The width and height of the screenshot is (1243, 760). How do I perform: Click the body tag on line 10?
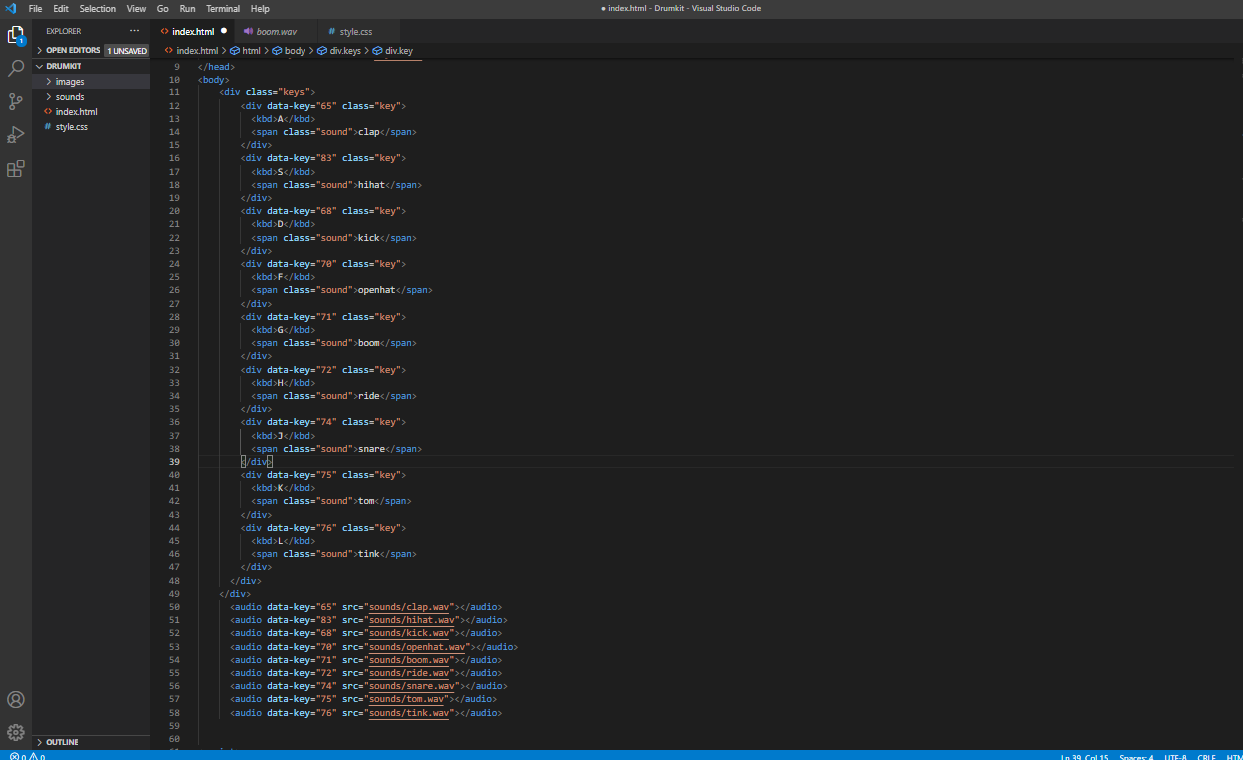(x=214, y=79)
